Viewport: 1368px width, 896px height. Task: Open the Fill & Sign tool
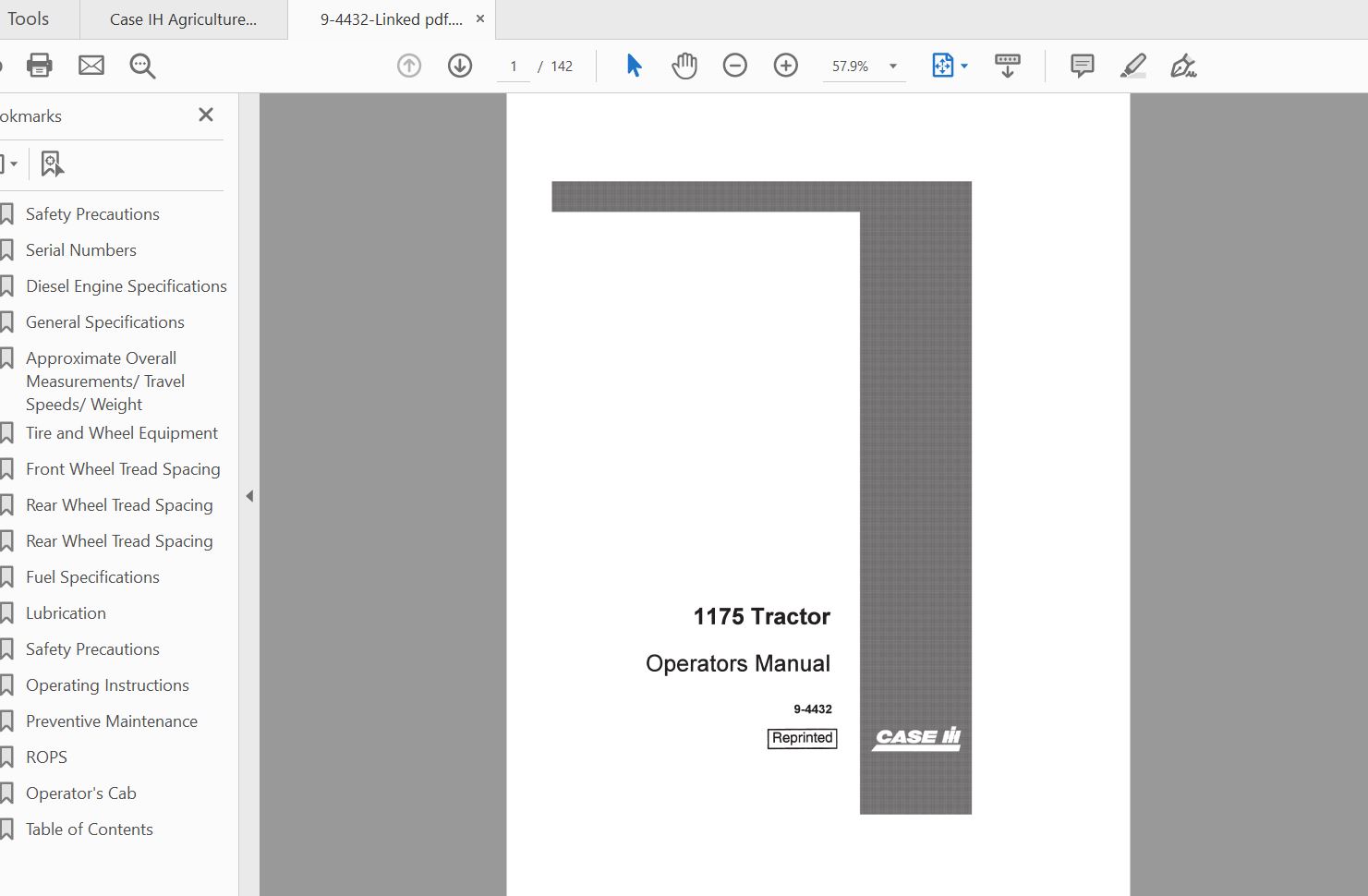tap(1183, 66)
